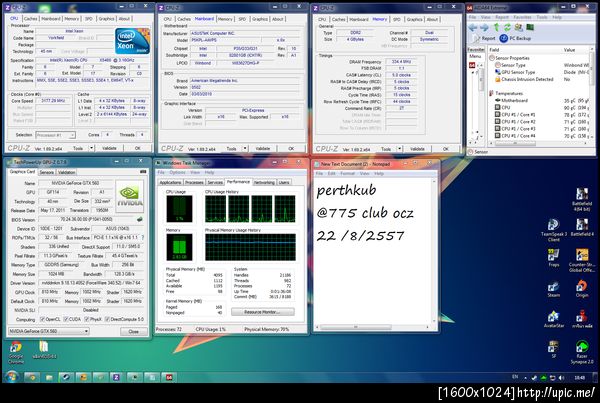Click Sensor Type row icon in AIDA64
The width and height of the screenshot is (600, 403).
point(498,65)
